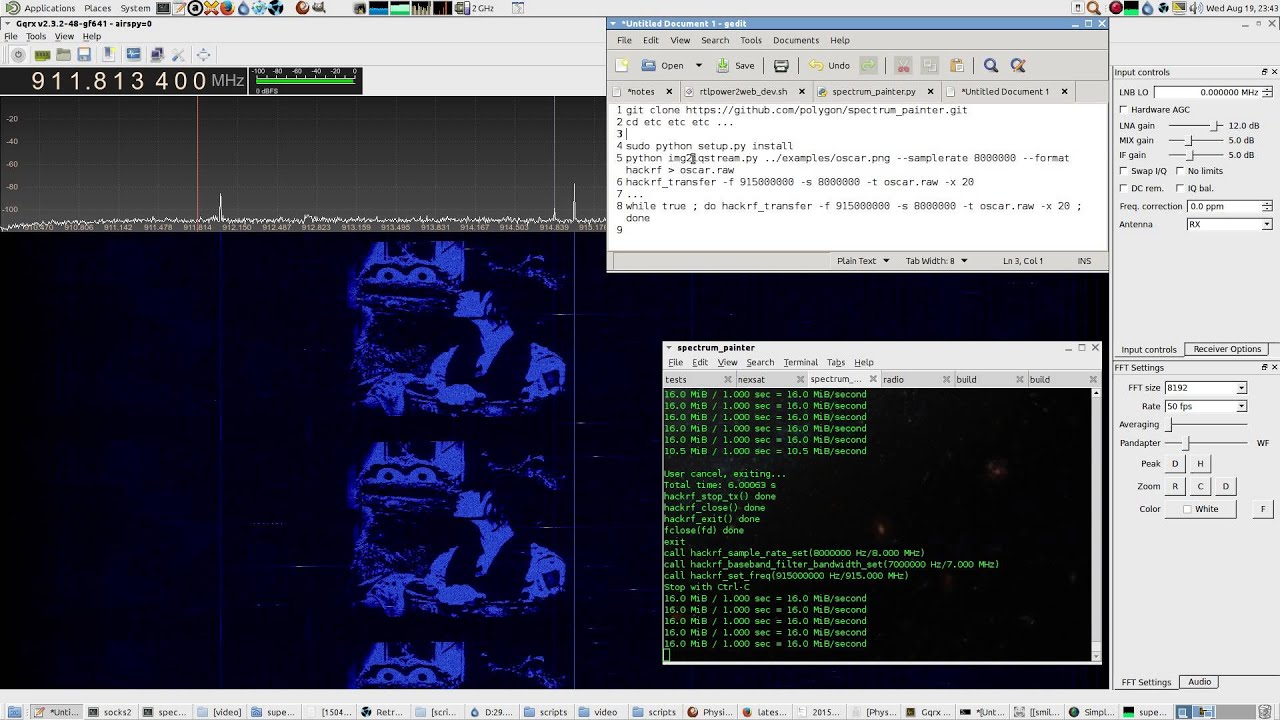This screenshot has width=1280, height=720.
Task: Check the DC rem. option
Action: tap(1124, 188)
